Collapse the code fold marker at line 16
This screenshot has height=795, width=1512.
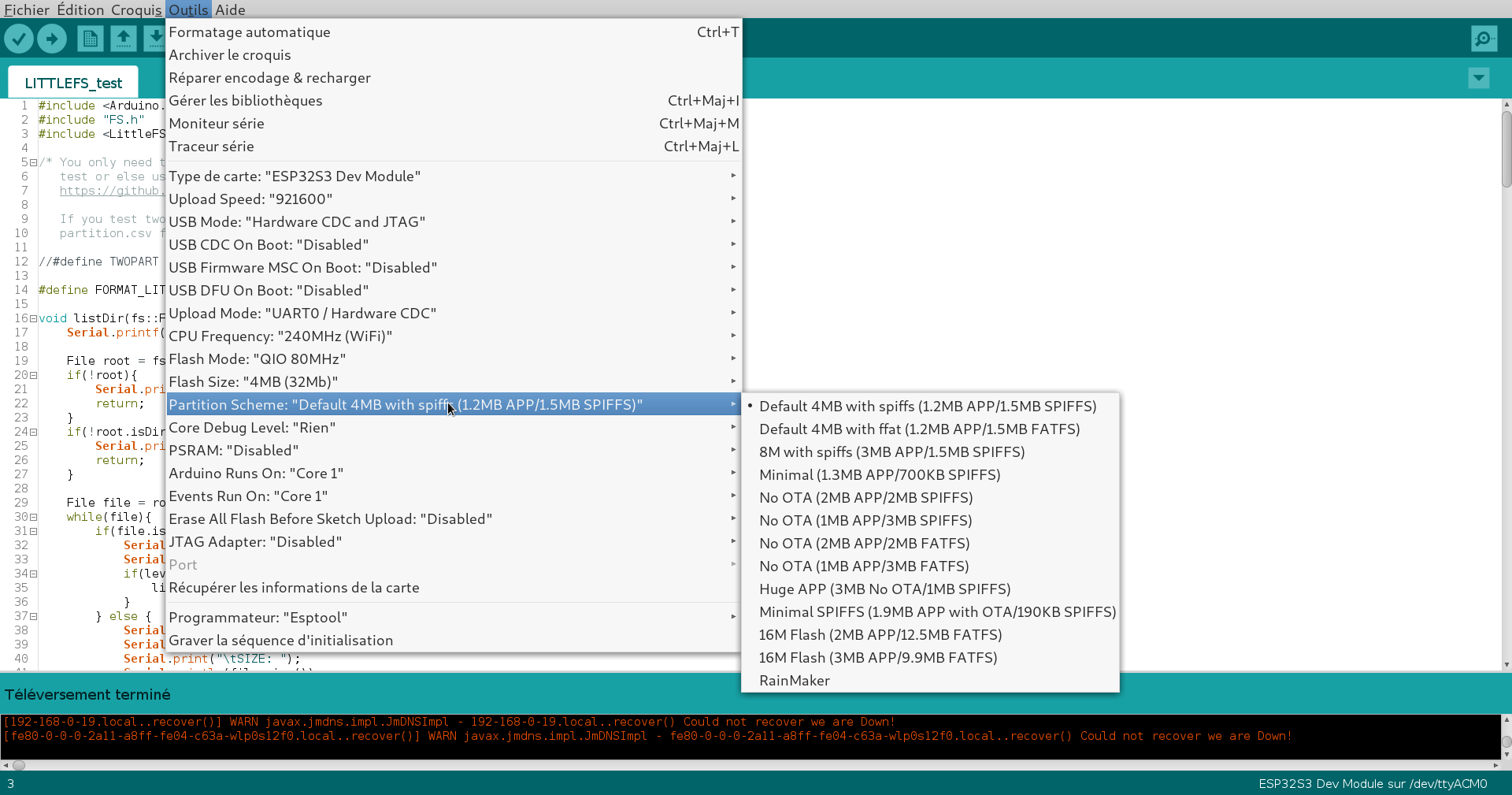coord(33,319)
